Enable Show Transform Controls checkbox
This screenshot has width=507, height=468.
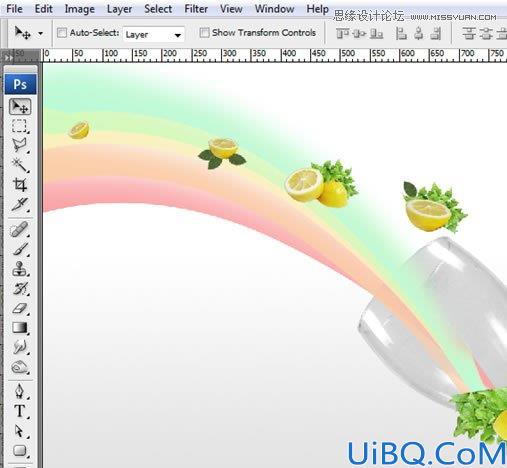point(204,33)
